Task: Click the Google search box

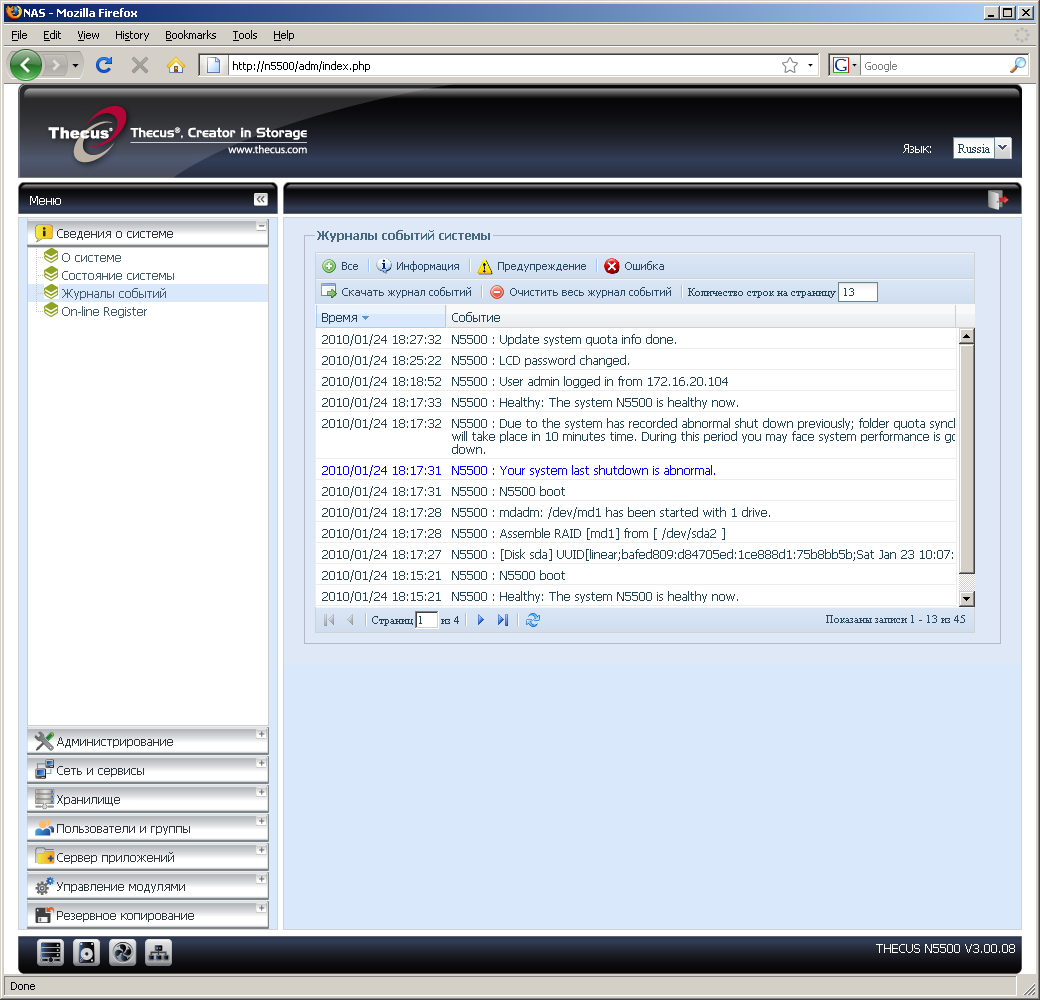Action: pyautogui.click(x=934, y=65)
